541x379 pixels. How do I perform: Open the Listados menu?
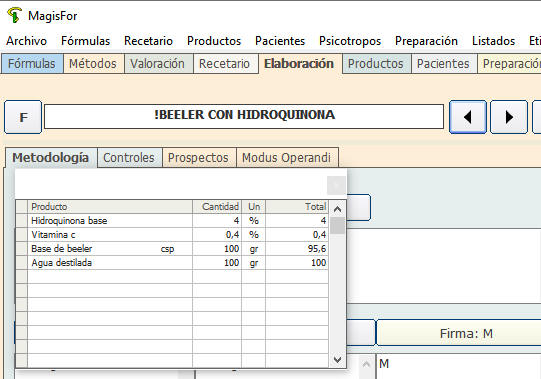click(x=493, y=41)
